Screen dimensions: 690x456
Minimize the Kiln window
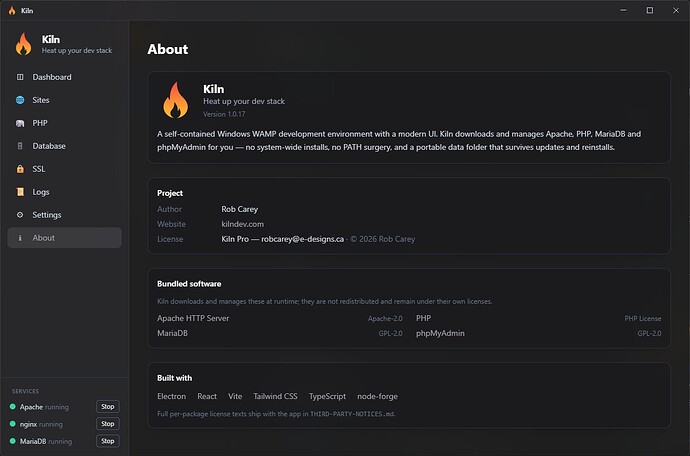[624, 10]
